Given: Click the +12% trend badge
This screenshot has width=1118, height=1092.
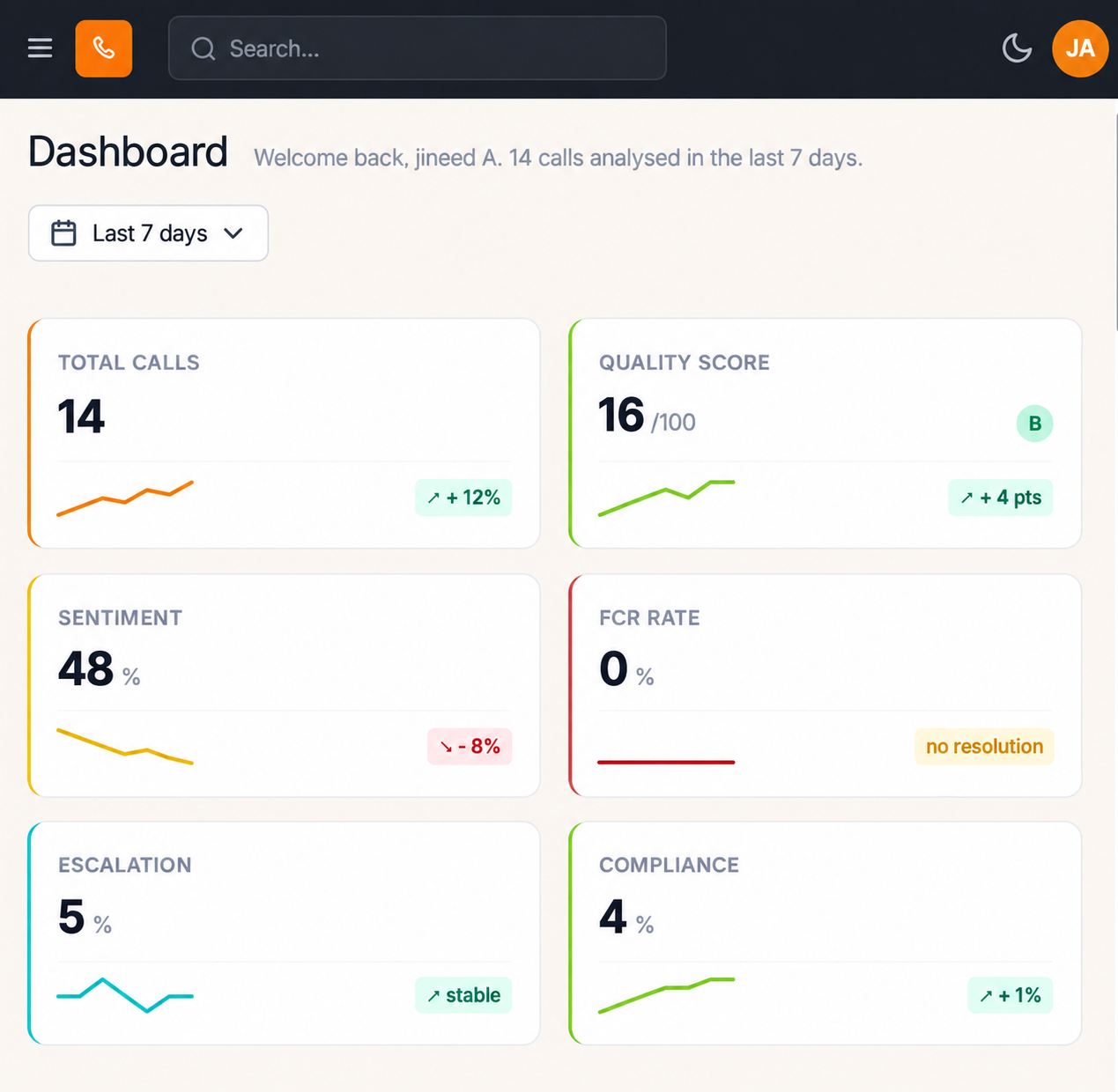Looking at the screenshot, I should tap(463, 498).
